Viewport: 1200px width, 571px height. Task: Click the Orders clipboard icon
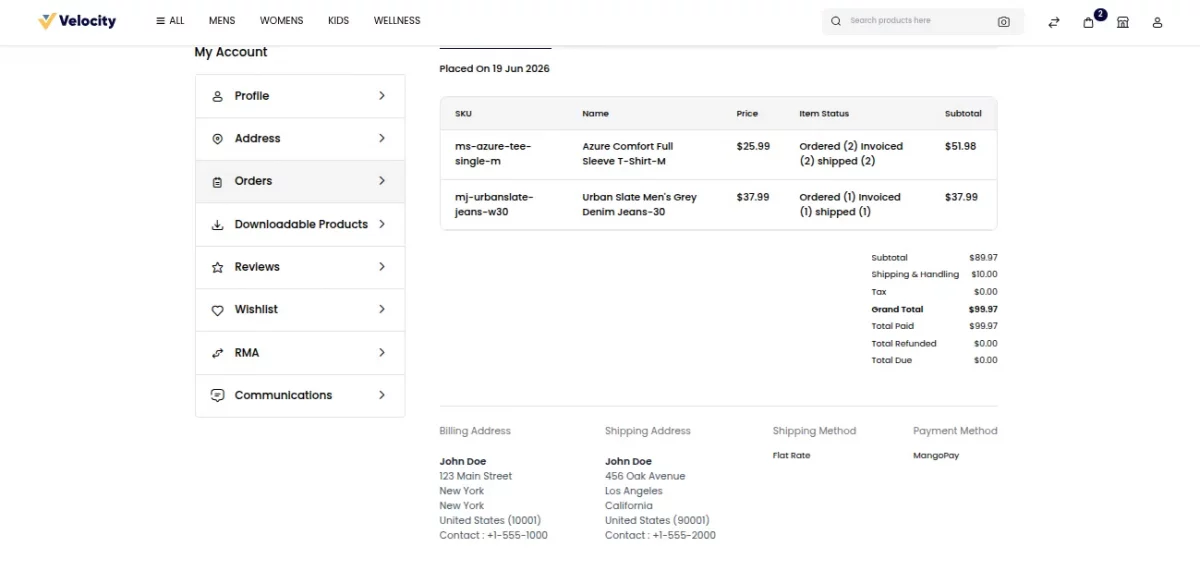(217, 182)
